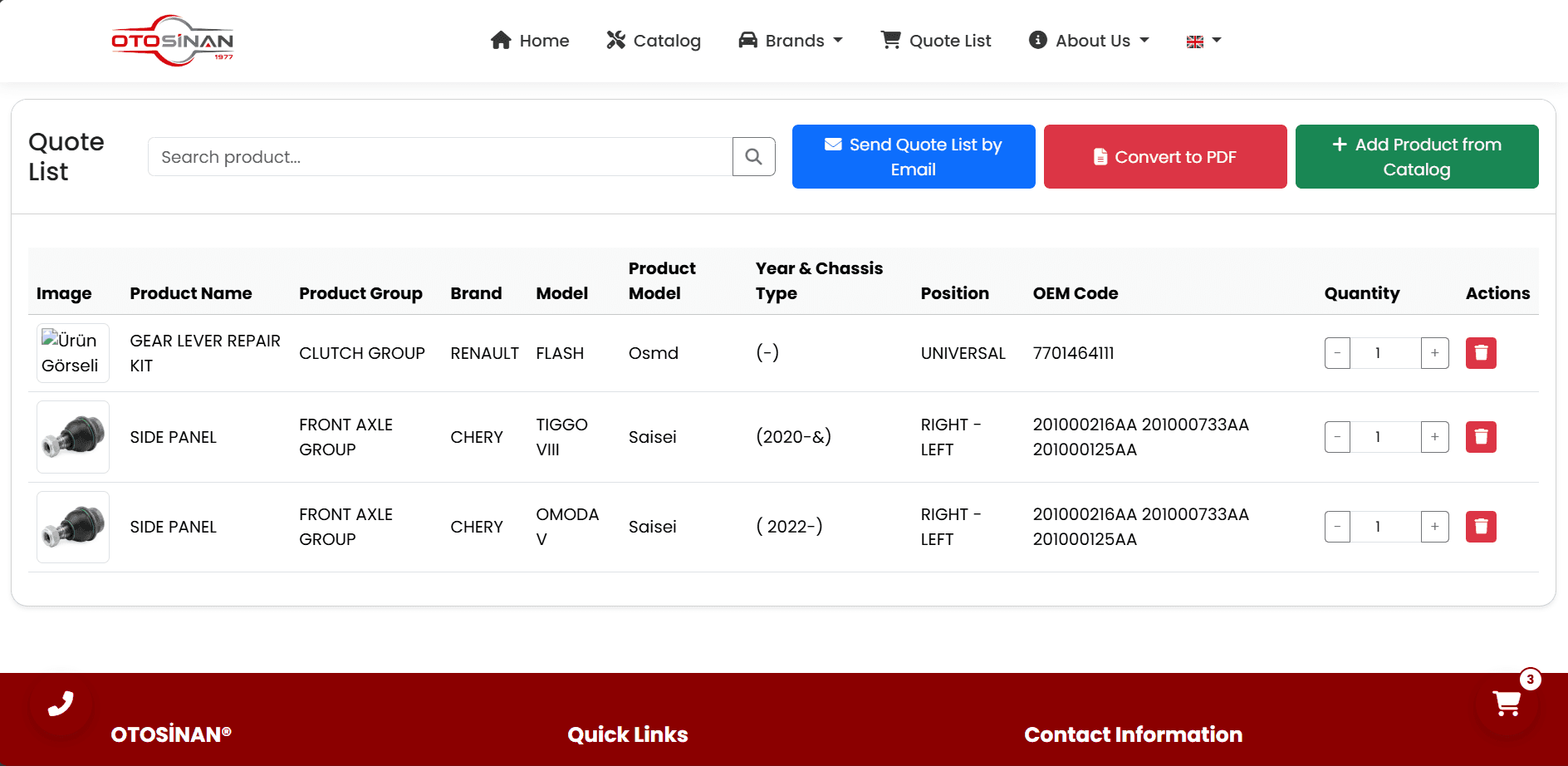Viewport: 1568px width, 766px height.
Task: Go to Home page
Action: (x=530, y=41)
